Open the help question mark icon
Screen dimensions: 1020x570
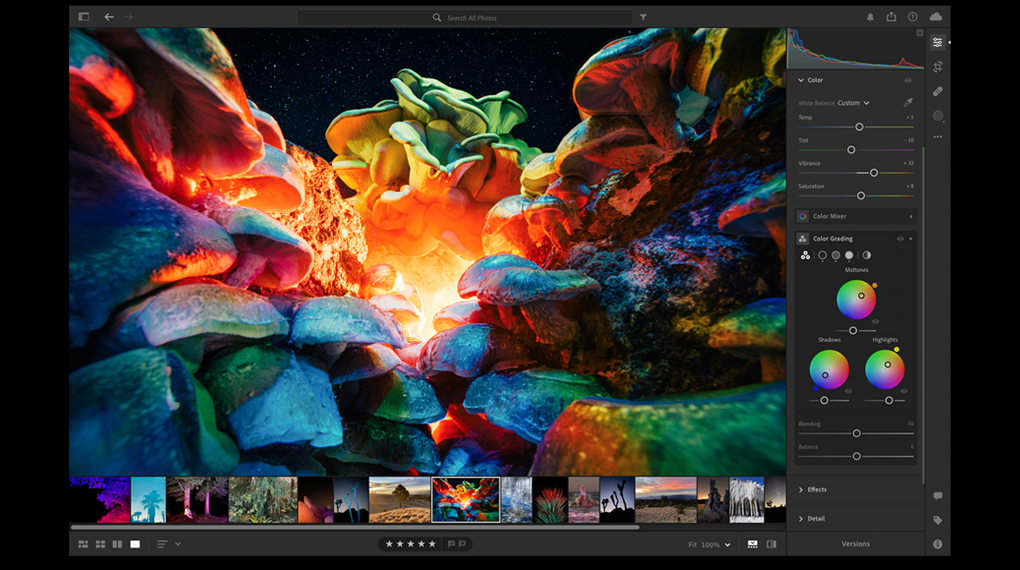913,17
